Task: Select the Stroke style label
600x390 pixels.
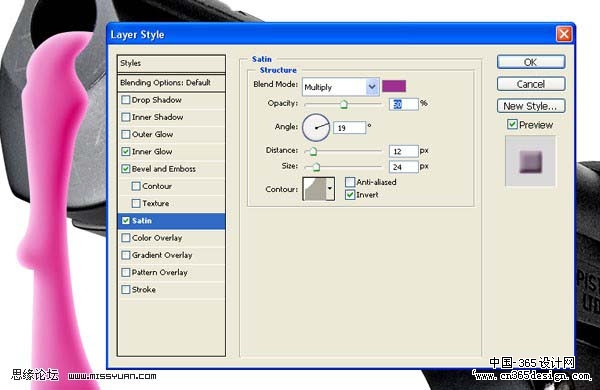Action: (x=143, y=290)
